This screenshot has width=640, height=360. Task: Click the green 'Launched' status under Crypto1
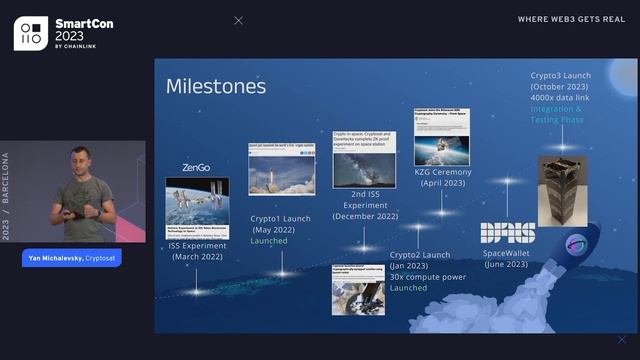coord(269,241)
